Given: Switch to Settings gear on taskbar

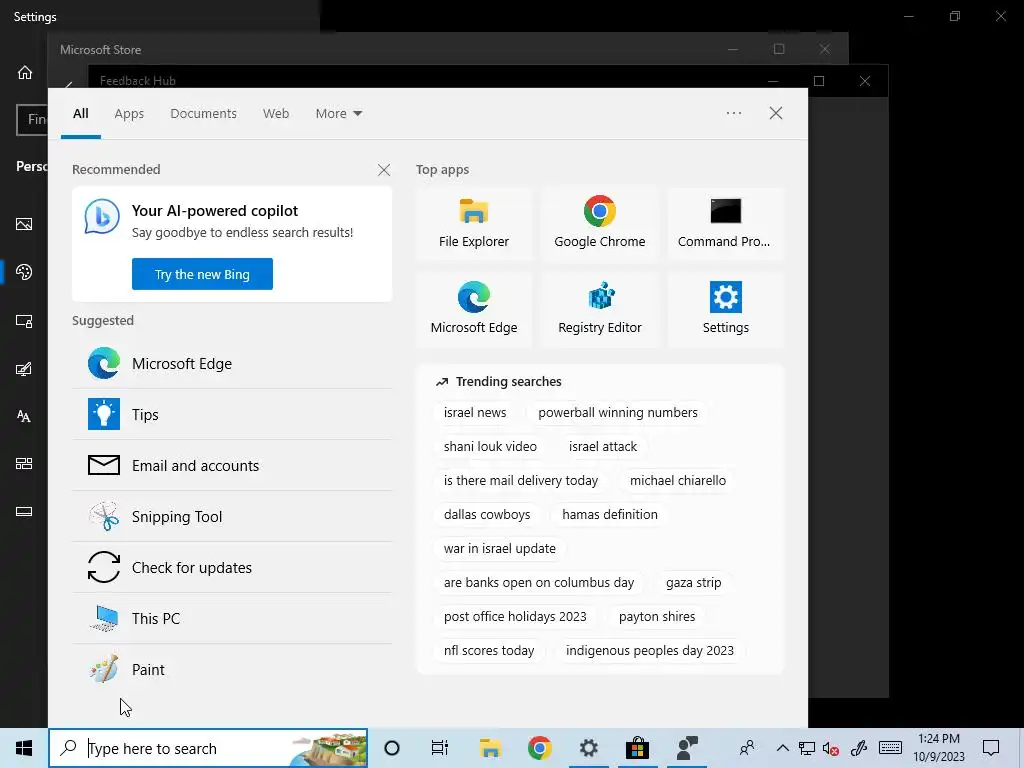Looking at the screenshot, I should pos(588,748).
